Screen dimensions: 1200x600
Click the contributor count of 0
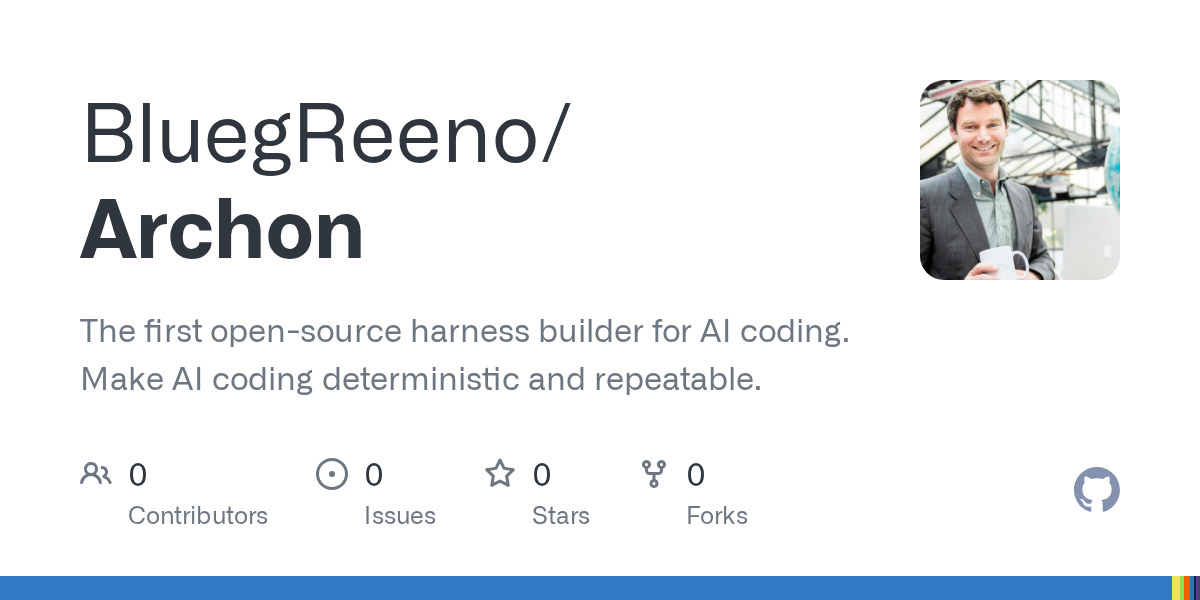[x=138, y=475]
